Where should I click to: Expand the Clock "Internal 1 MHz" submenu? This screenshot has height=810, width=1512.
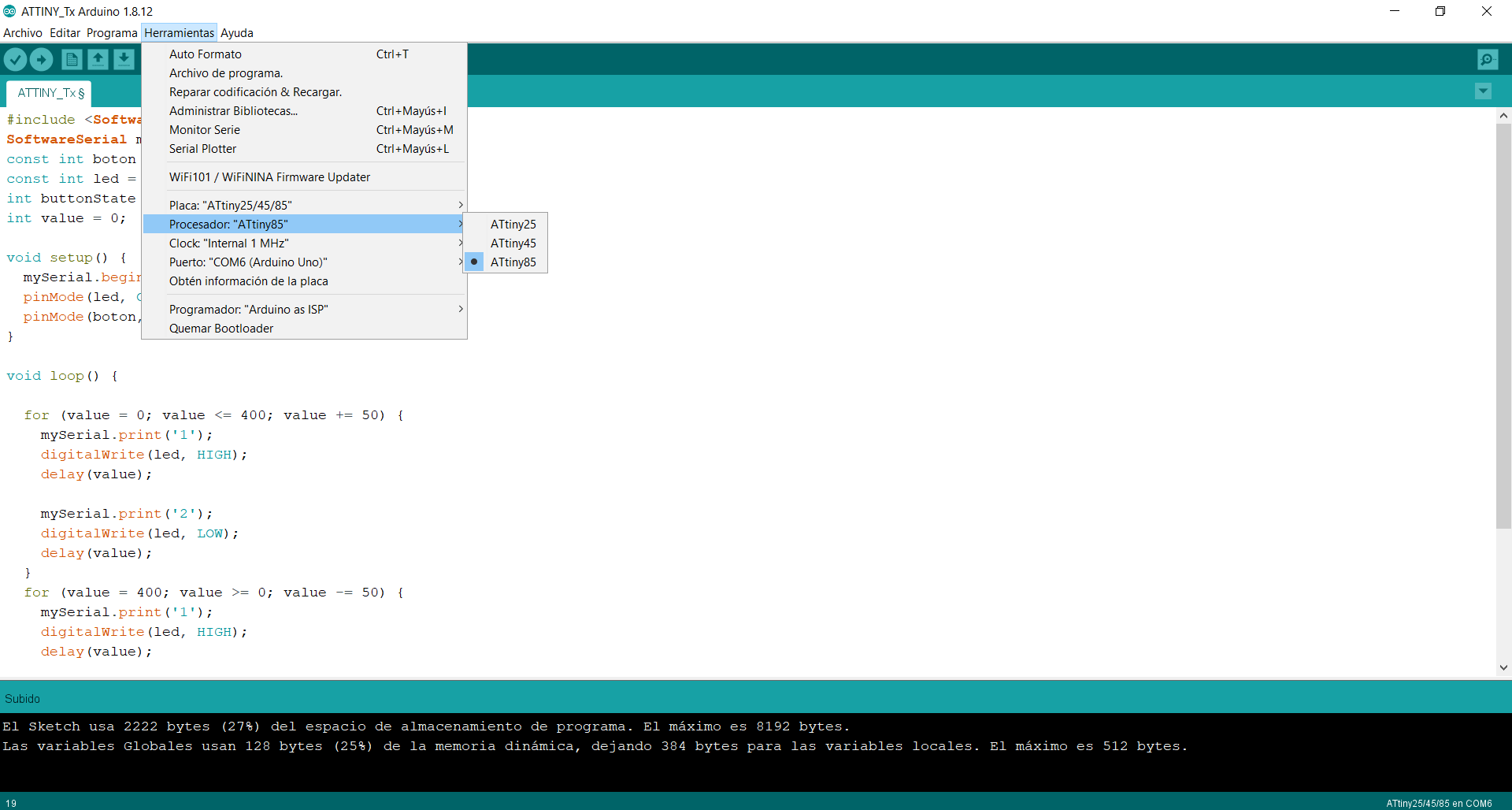pos(304,243)
